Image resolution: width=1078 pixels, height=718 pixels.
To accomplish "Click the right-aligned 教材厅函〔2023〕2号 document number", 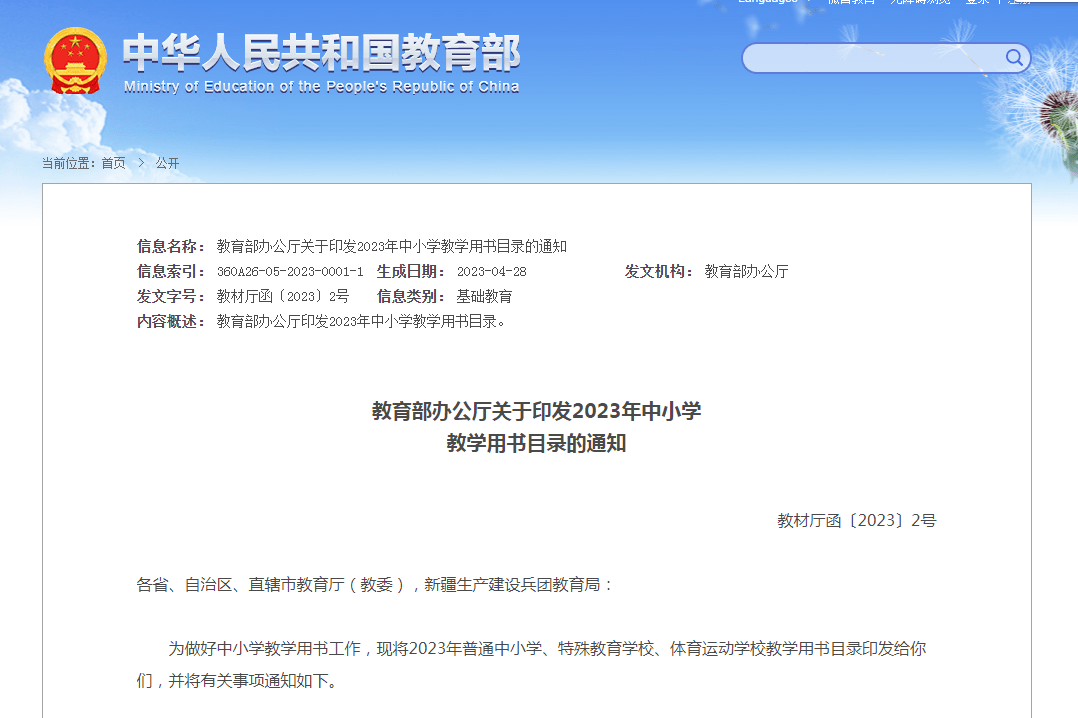I will [x=857, y=521].
